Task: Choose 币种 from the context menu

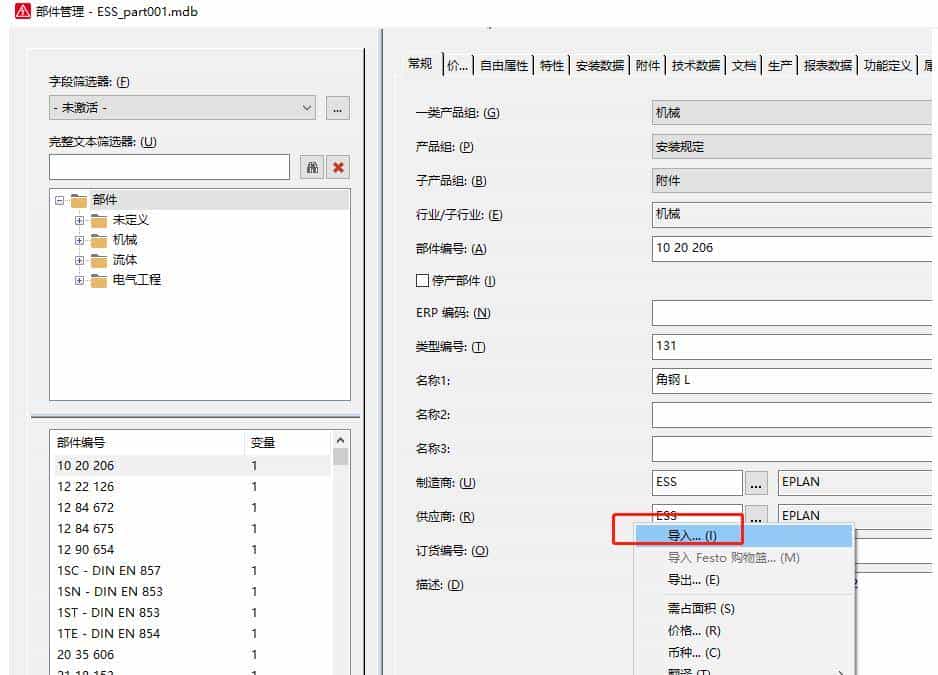Action: coord(692,655)
